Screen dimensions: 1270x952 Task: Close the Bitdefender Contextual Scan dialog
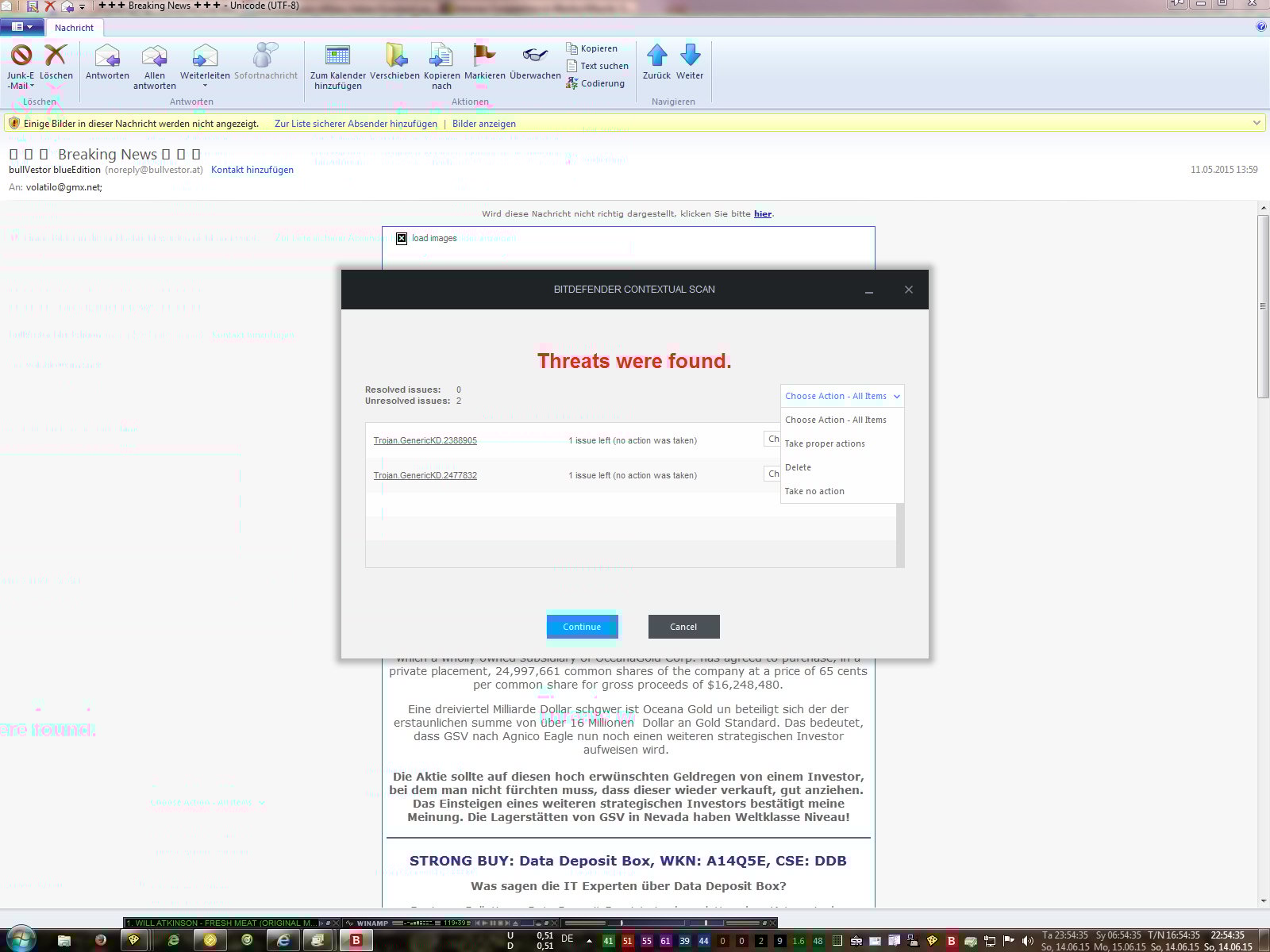point(909,290)
